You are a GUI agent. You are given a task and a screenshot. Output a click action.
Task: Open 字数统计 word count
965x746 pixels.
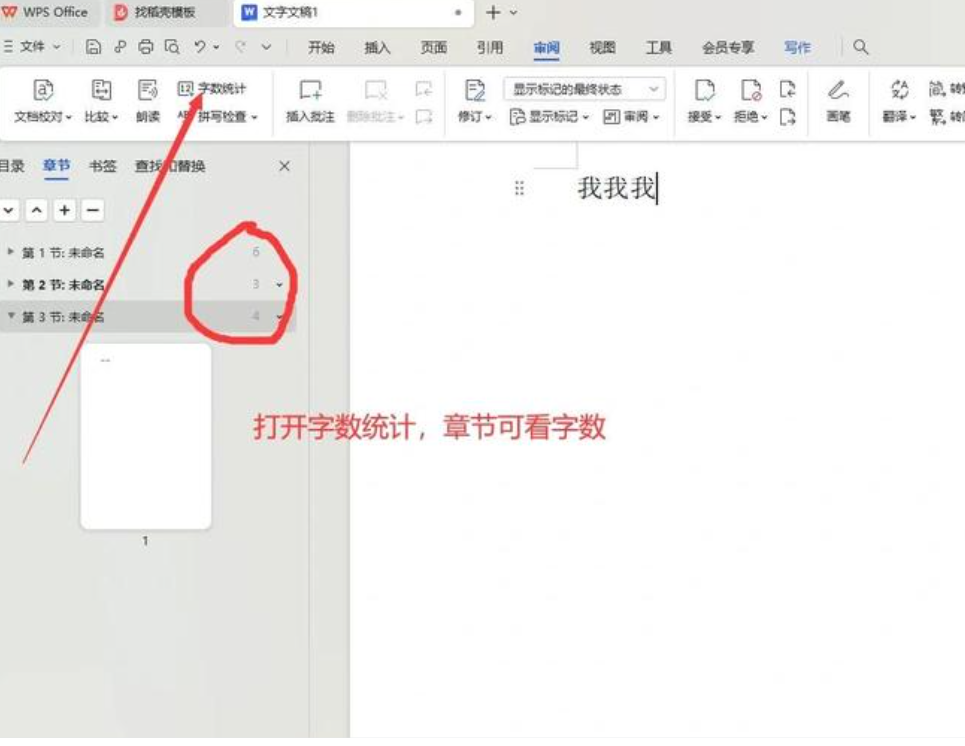[213, 89]
